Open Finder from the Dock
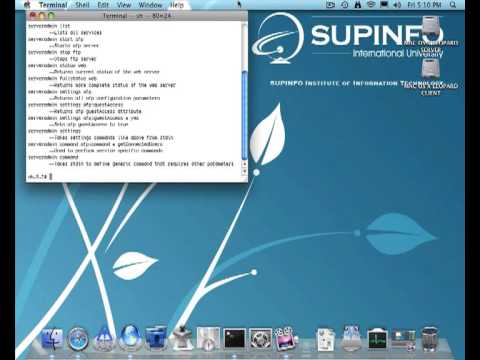480x360 pixels. 53,339
